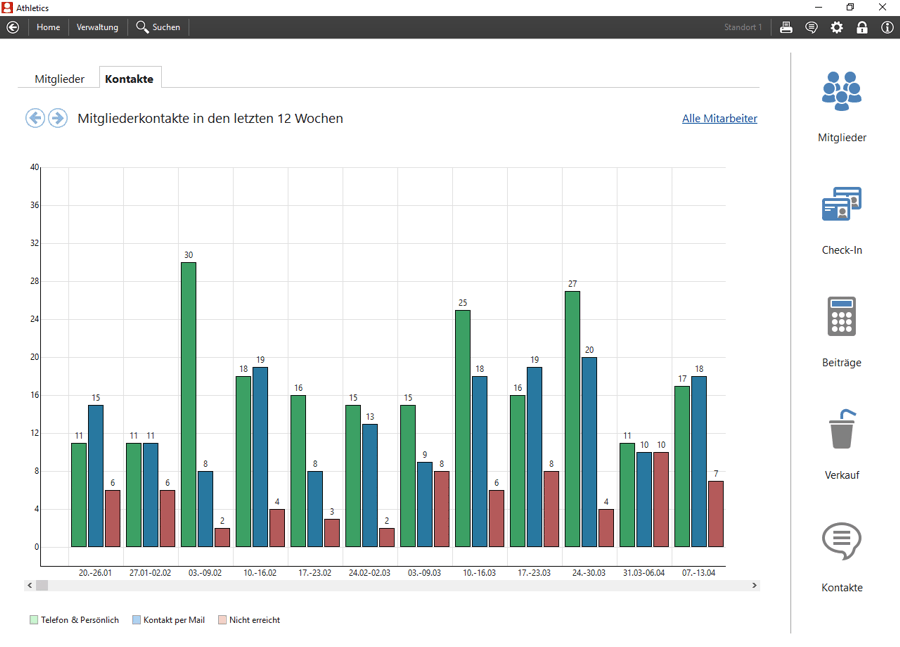Viewport: 900px width, 647px height.
Task: Click the Home menu item
Action: tap(48, 27)
